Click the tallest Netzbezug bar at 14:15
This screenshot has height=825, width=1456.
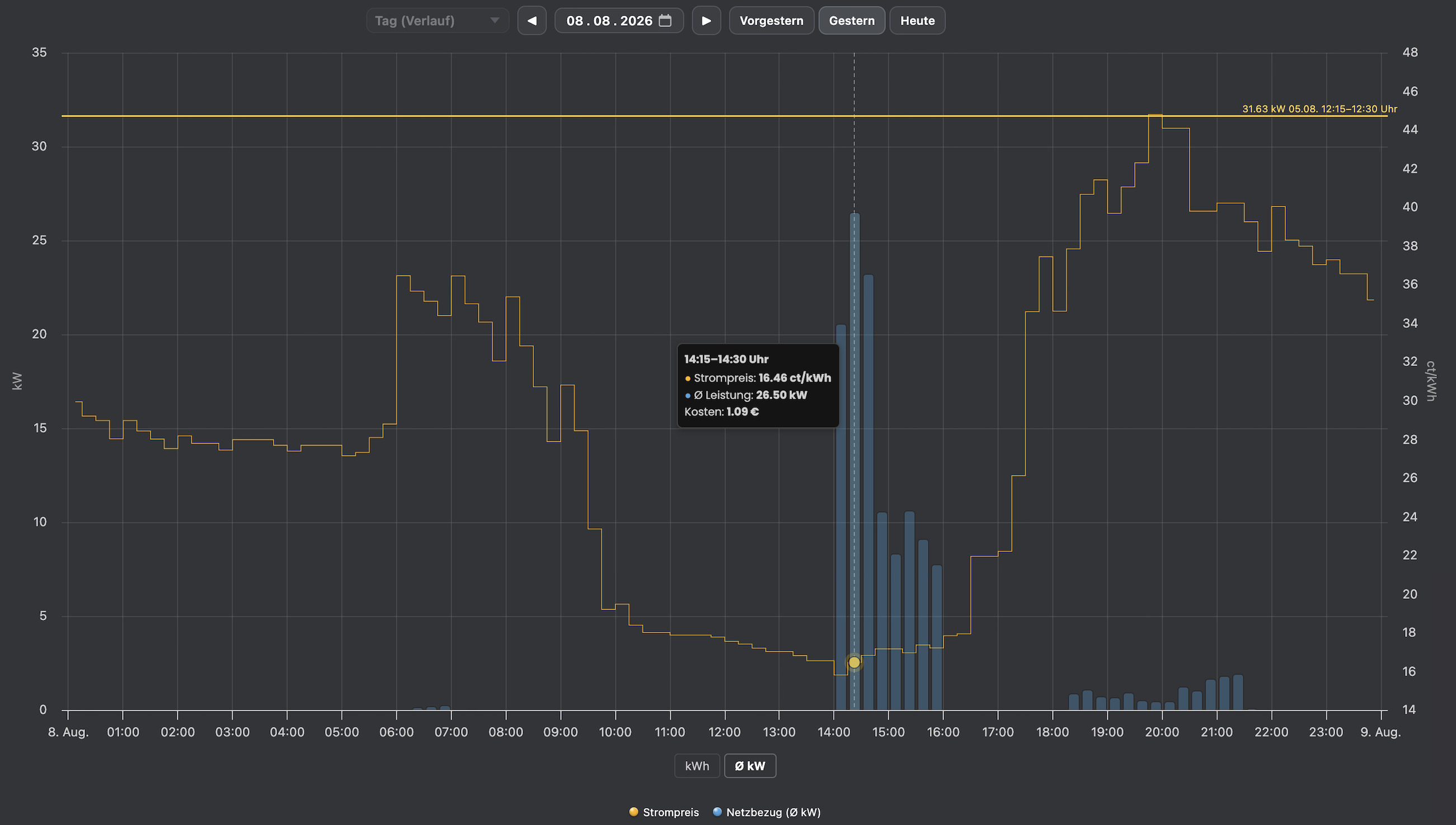pos(854,461)
